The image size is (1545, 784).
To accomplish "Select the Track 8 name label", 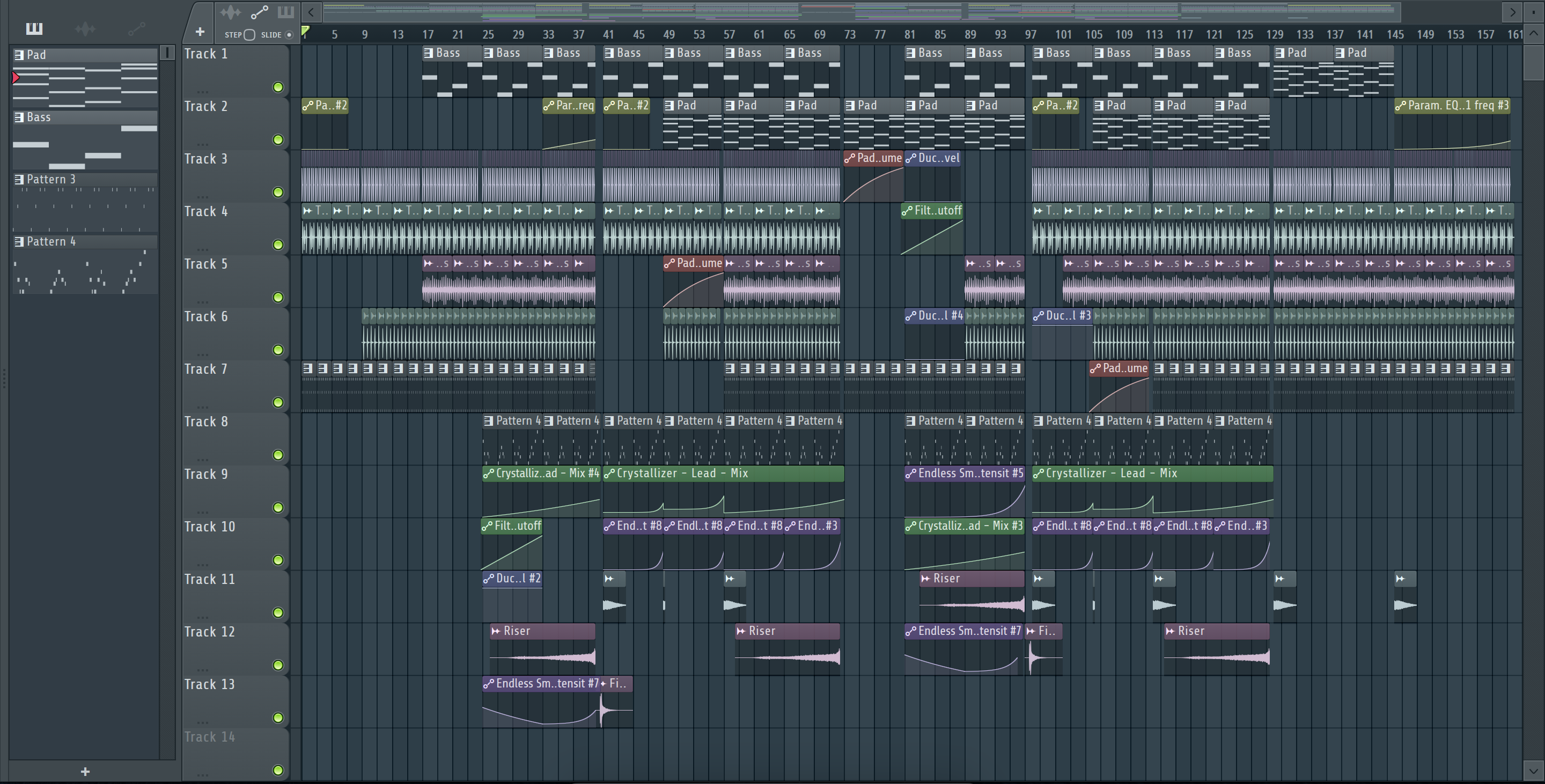I will (x=205, y=422).
